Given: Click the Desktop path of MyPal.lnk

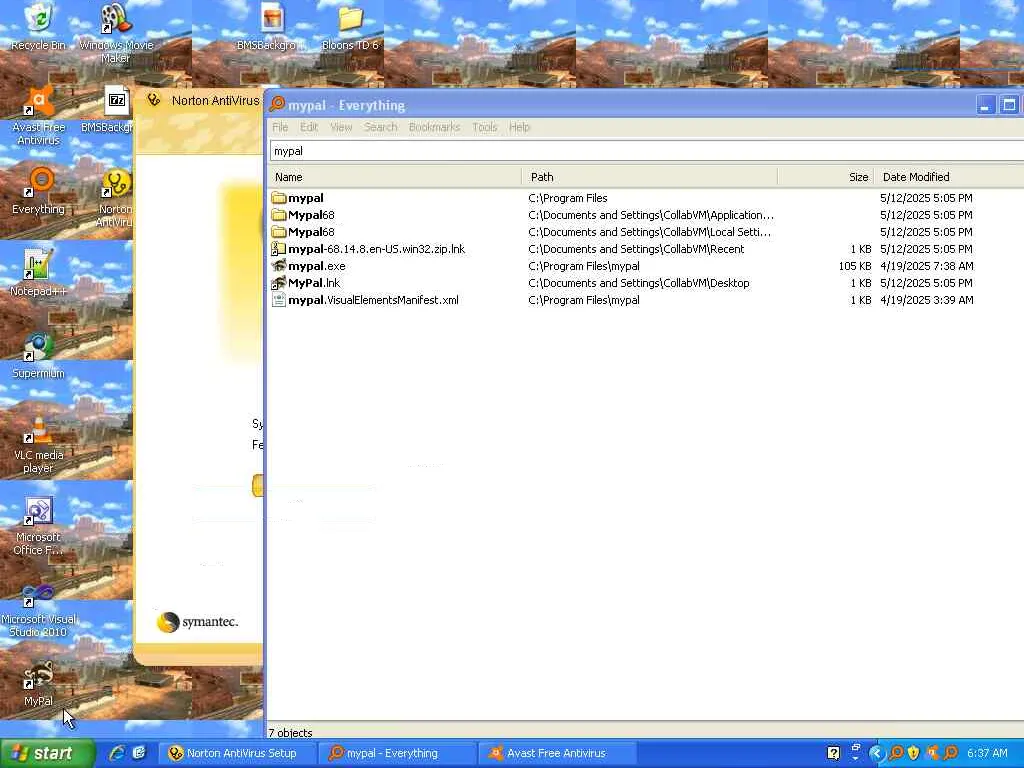Looking at the screenshot, I should (x=639, y=283).
